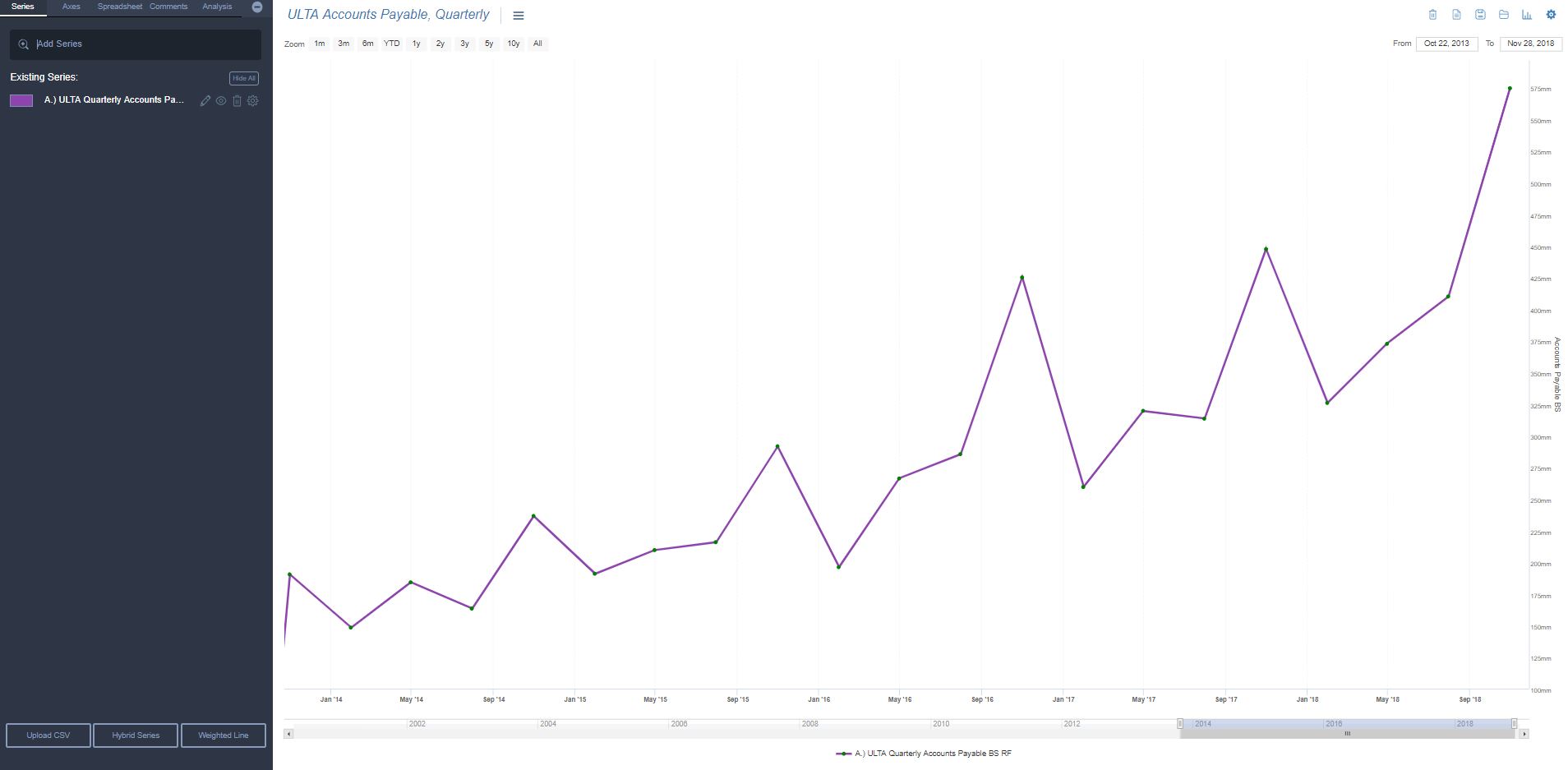Save the chart with the floppy disk icon

click(x=1480, y=15)
